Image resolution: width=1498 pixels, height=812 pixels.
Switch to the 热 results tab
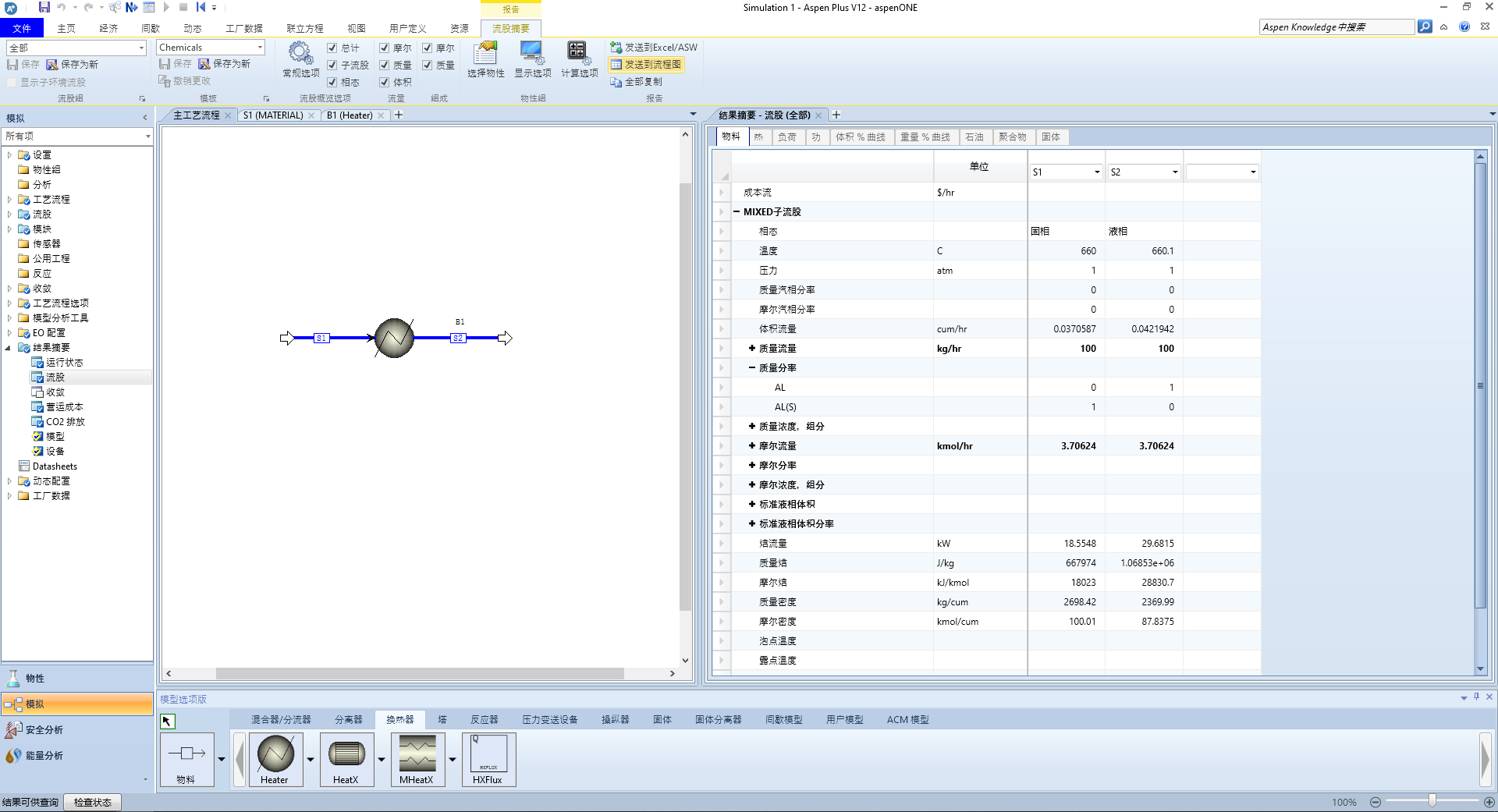(x=758, y=137)
